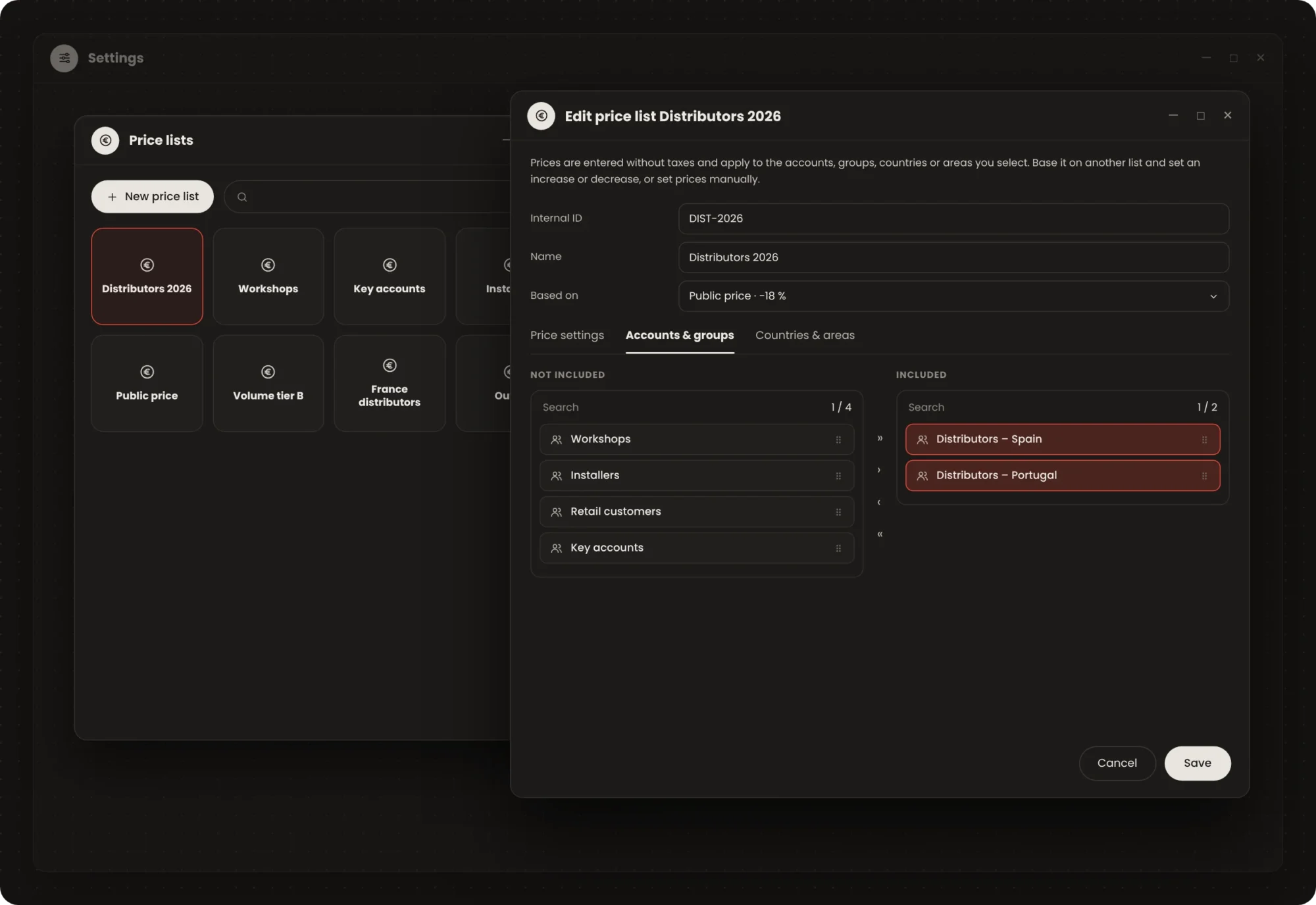
Task: Click the group icon on Distributors – Spain row
Action: [923, 440]
